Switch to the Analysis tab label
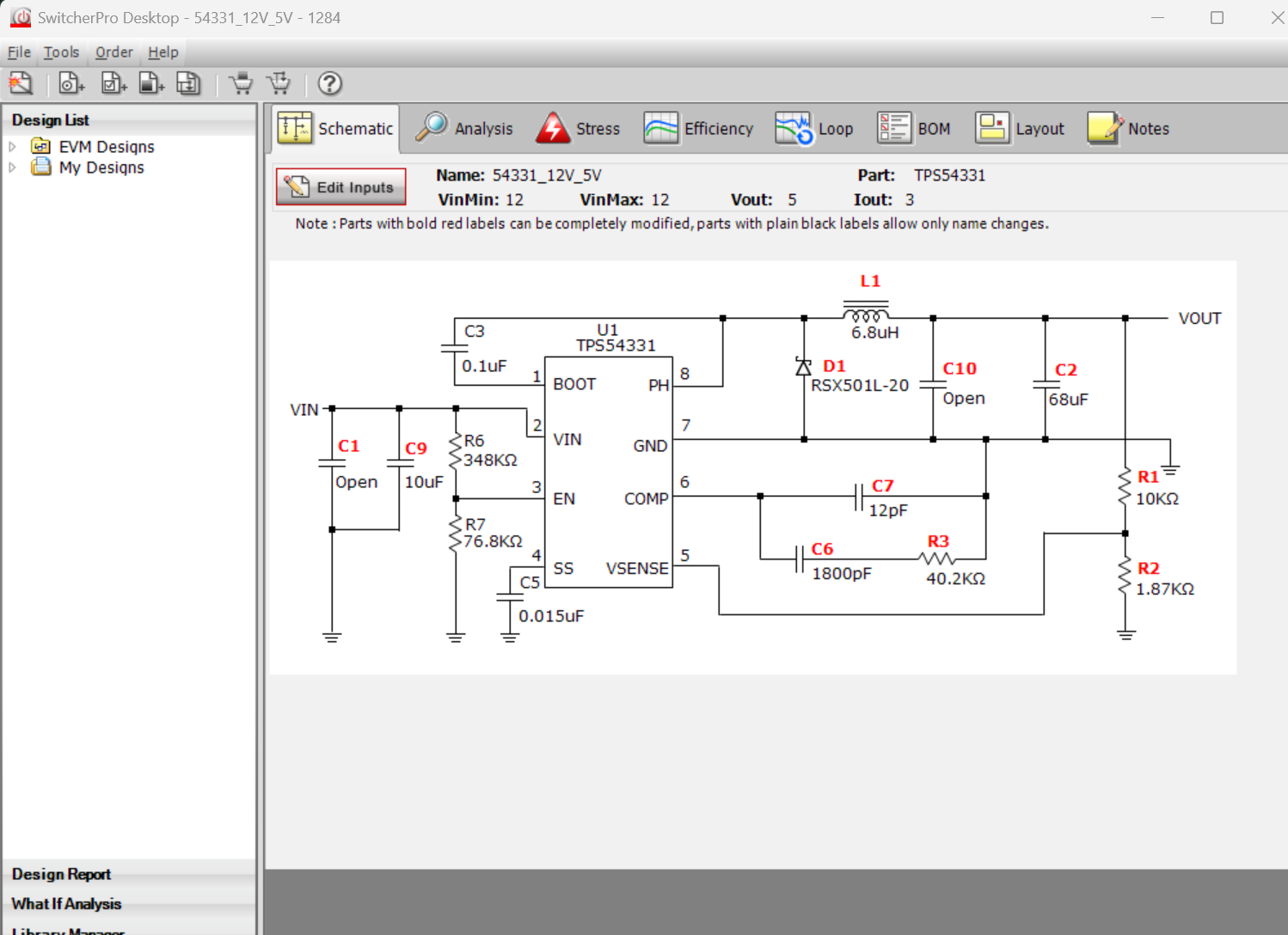 click(483, 129)
